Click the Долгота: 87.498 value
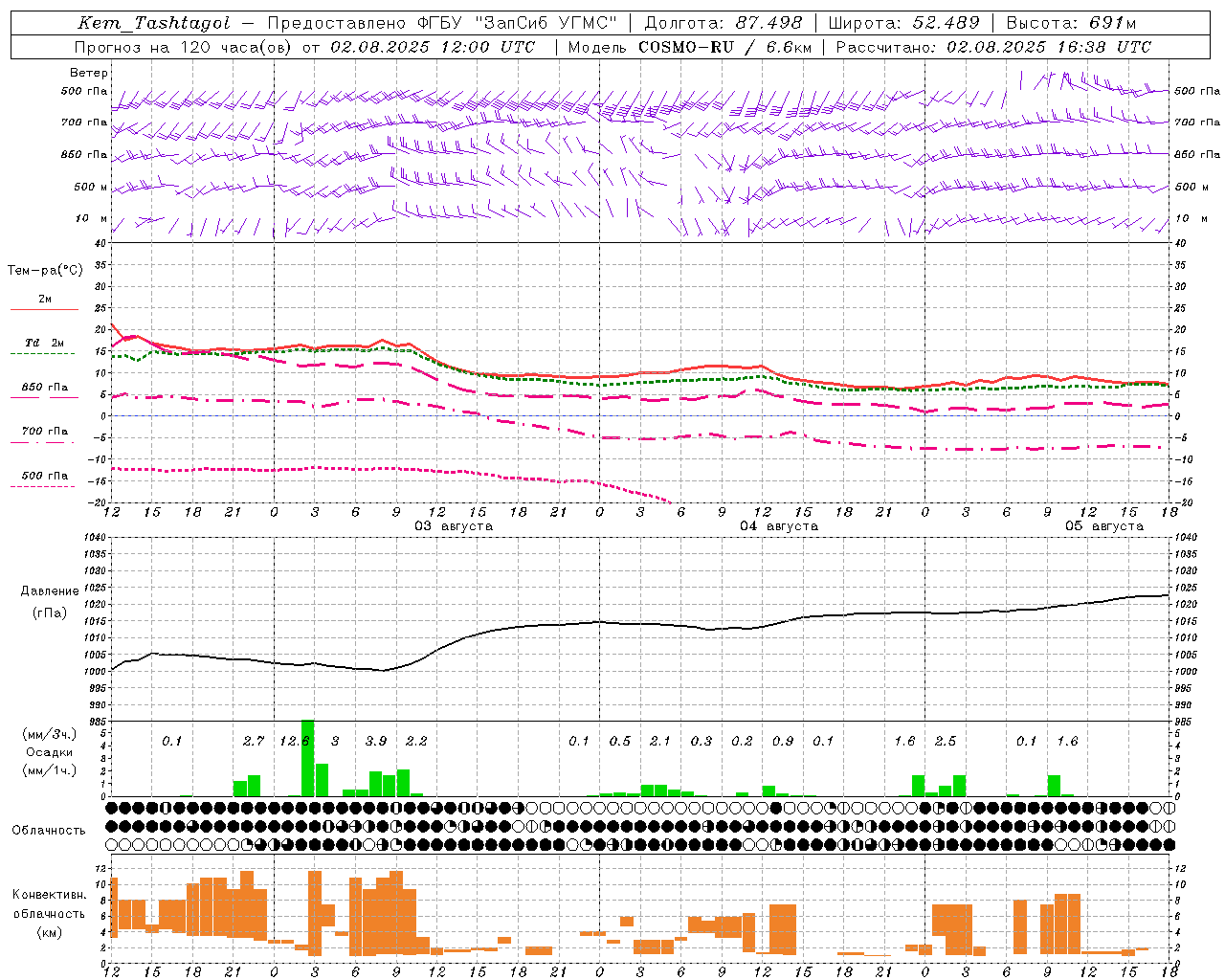Screen dimensions: 1225x980 724,23
